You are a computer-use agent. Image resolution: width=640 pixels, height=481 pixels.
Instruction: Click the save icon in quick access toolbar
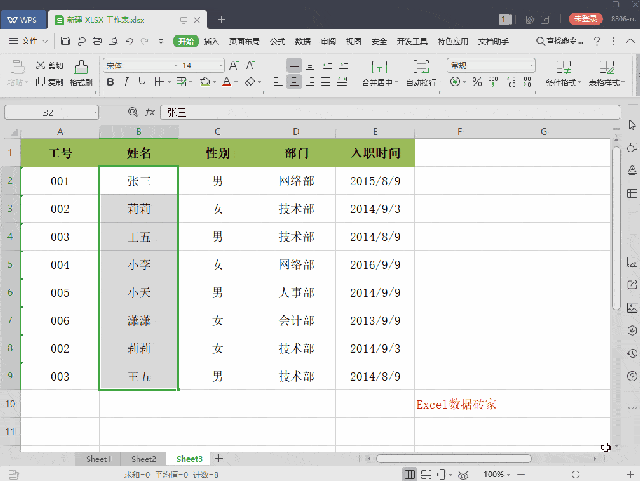tap(65, 41)
